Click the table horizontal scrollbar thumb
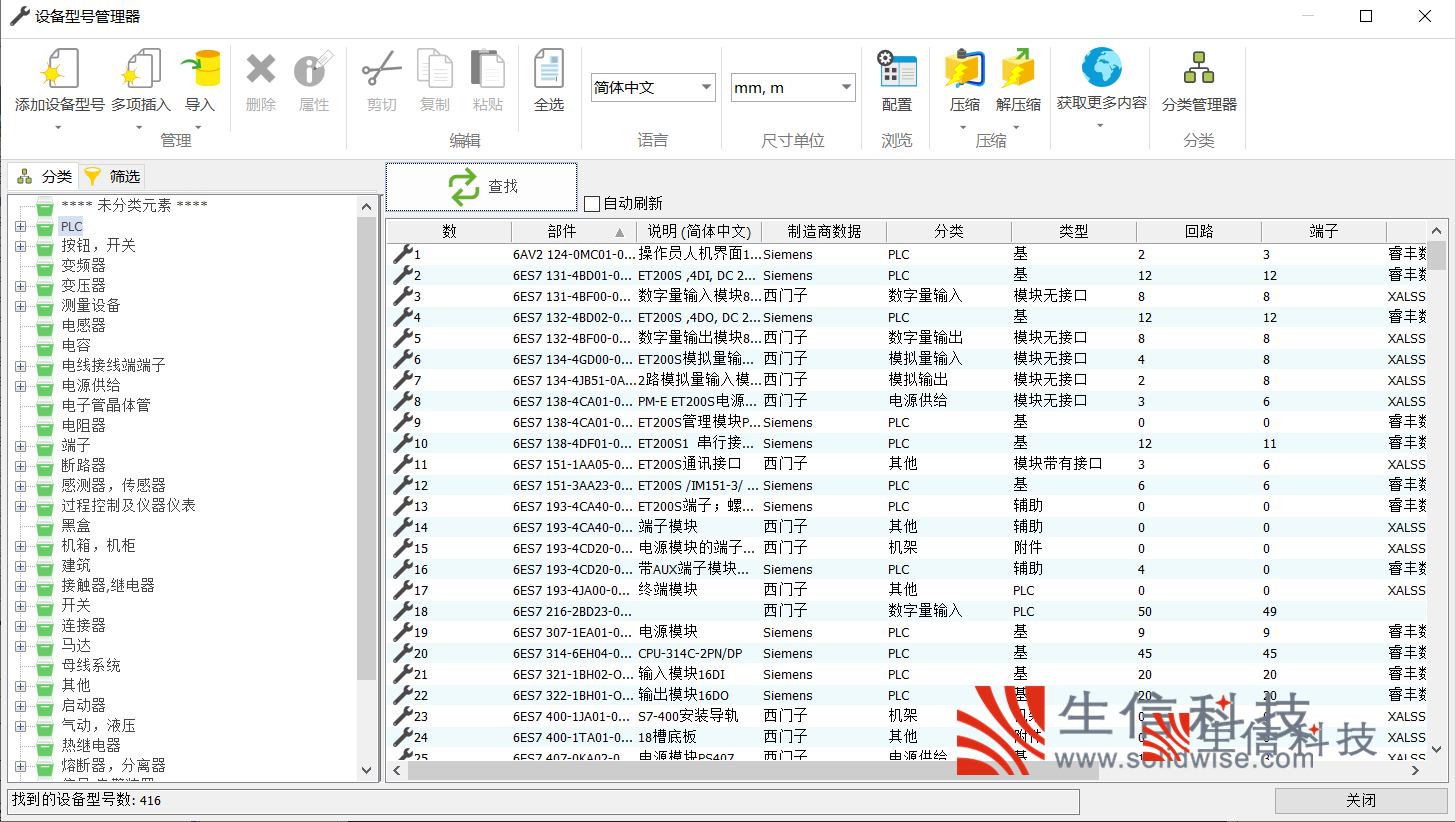The width and height of the screenshot is (1455, 822). click(x=753, y=771)
